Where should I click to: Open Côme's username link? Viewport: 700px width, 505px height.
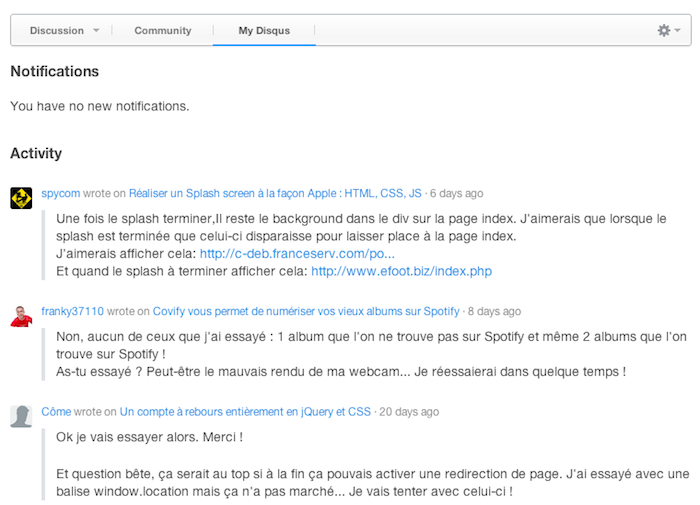tap(56, 411)
